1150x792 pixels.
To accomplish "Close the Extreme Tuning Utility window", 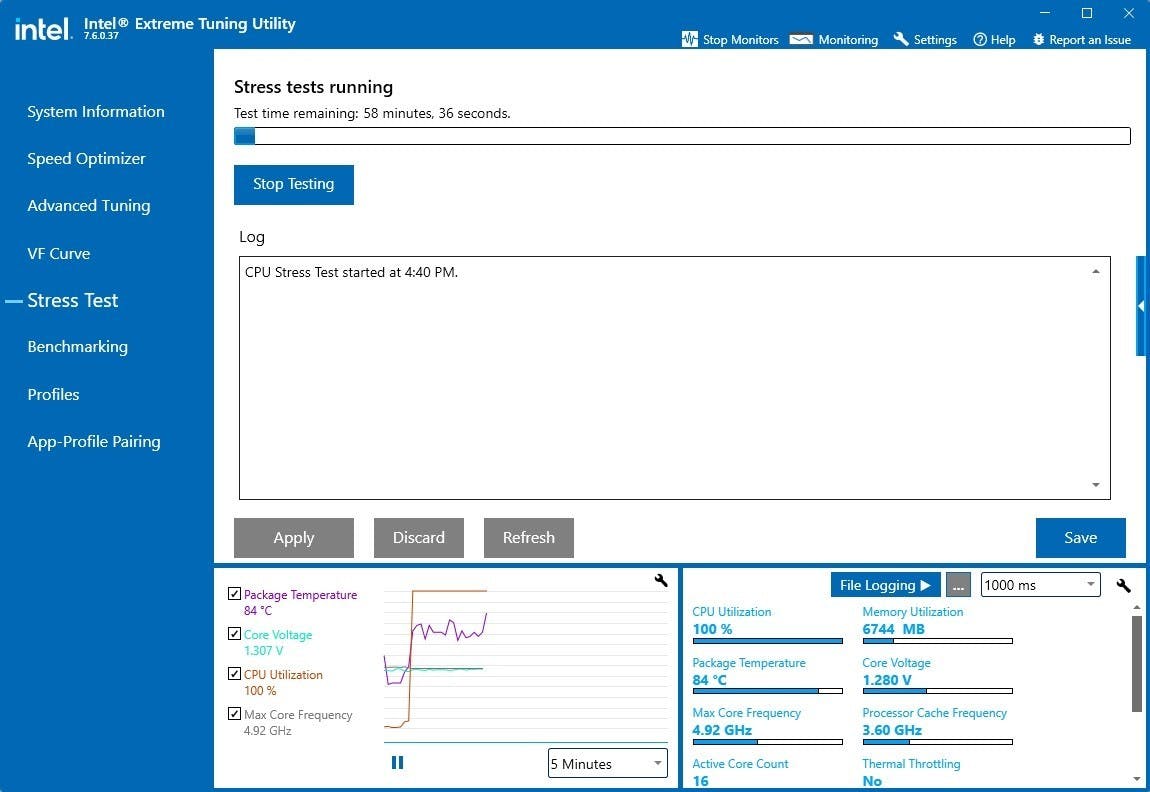I will click(1129, 13).
